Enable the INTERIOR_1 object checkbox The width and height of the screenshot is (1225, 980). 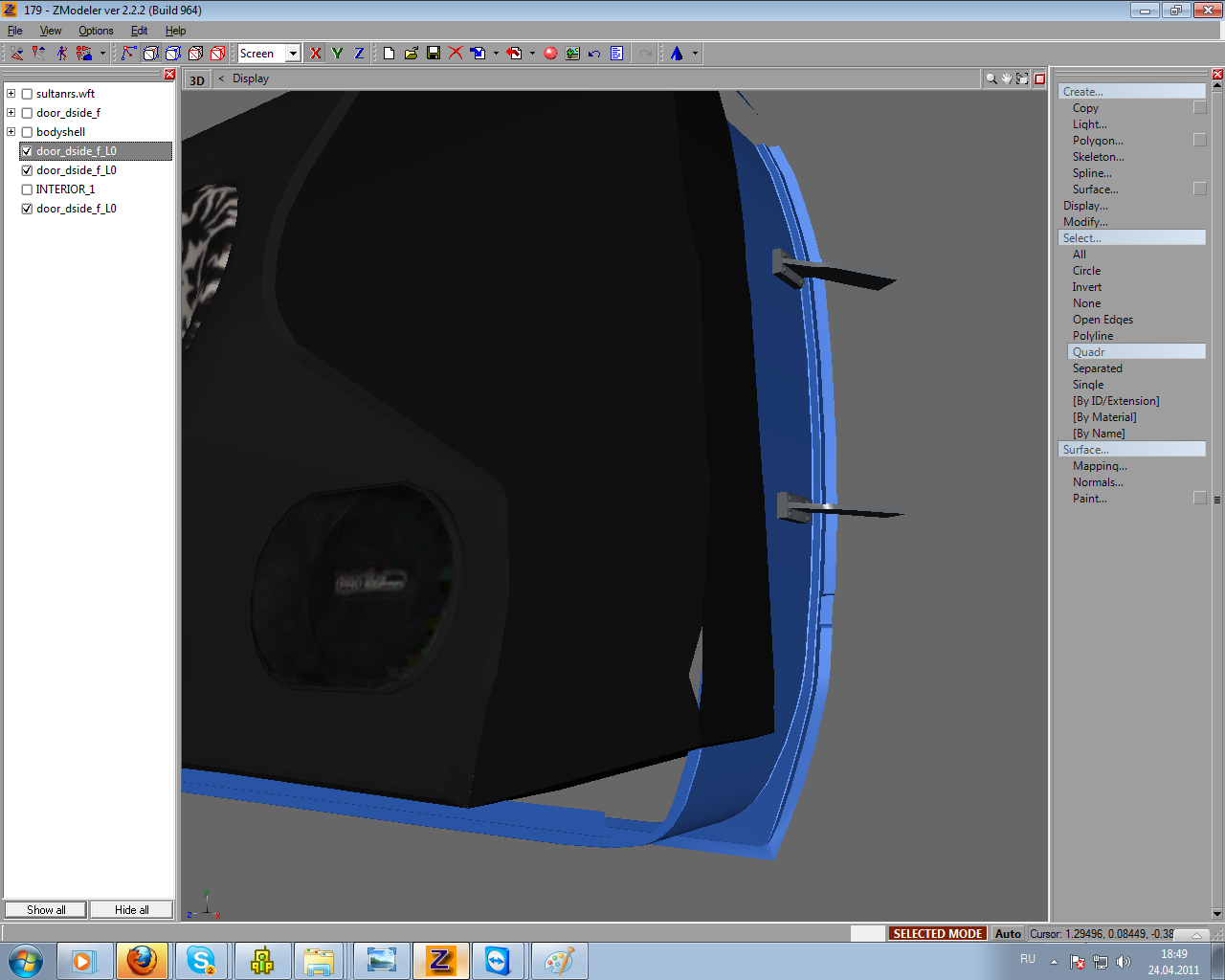[x=27, y=189]
